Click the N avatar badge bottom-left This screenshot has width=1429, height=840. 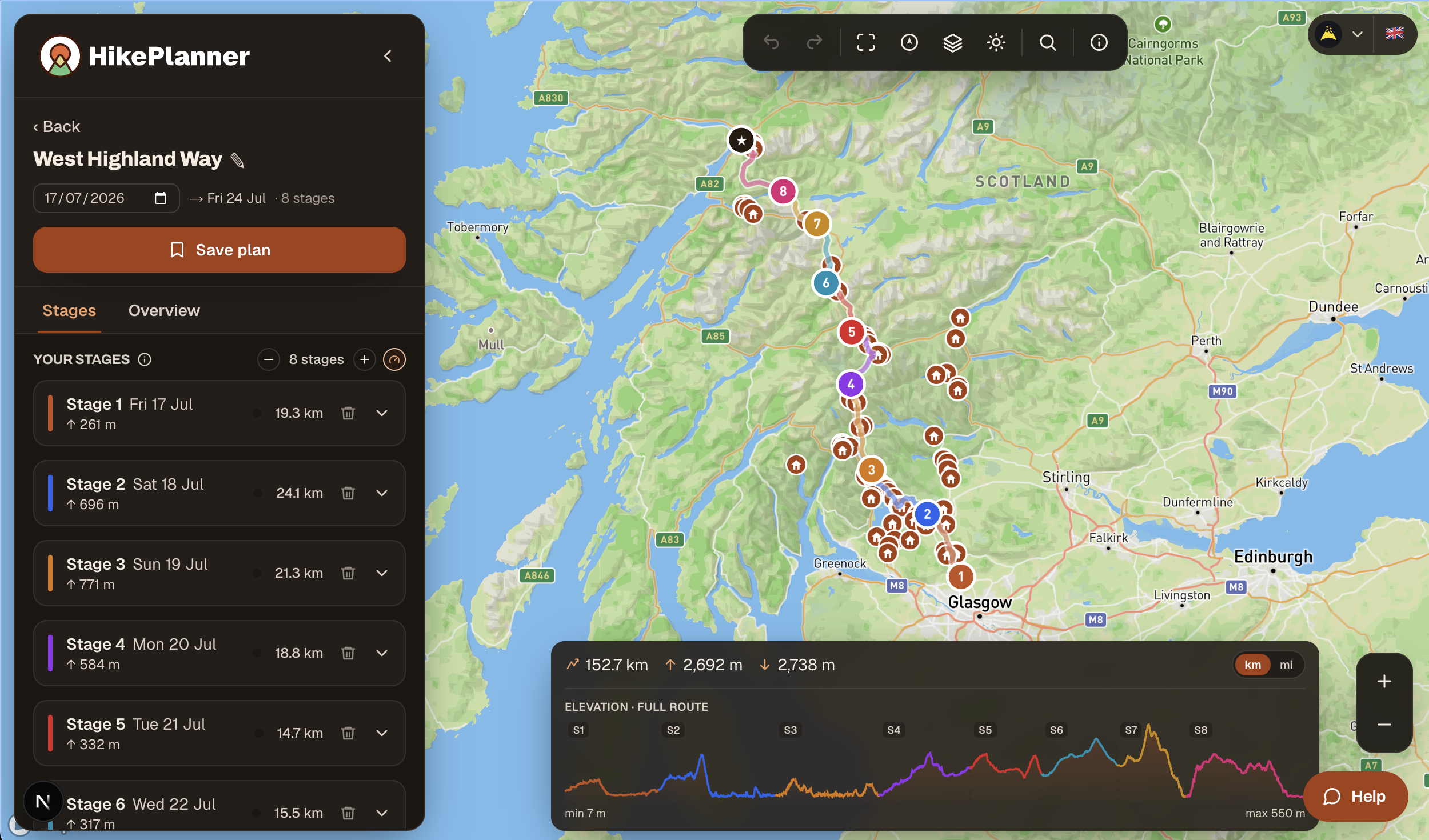pos(43,802)
